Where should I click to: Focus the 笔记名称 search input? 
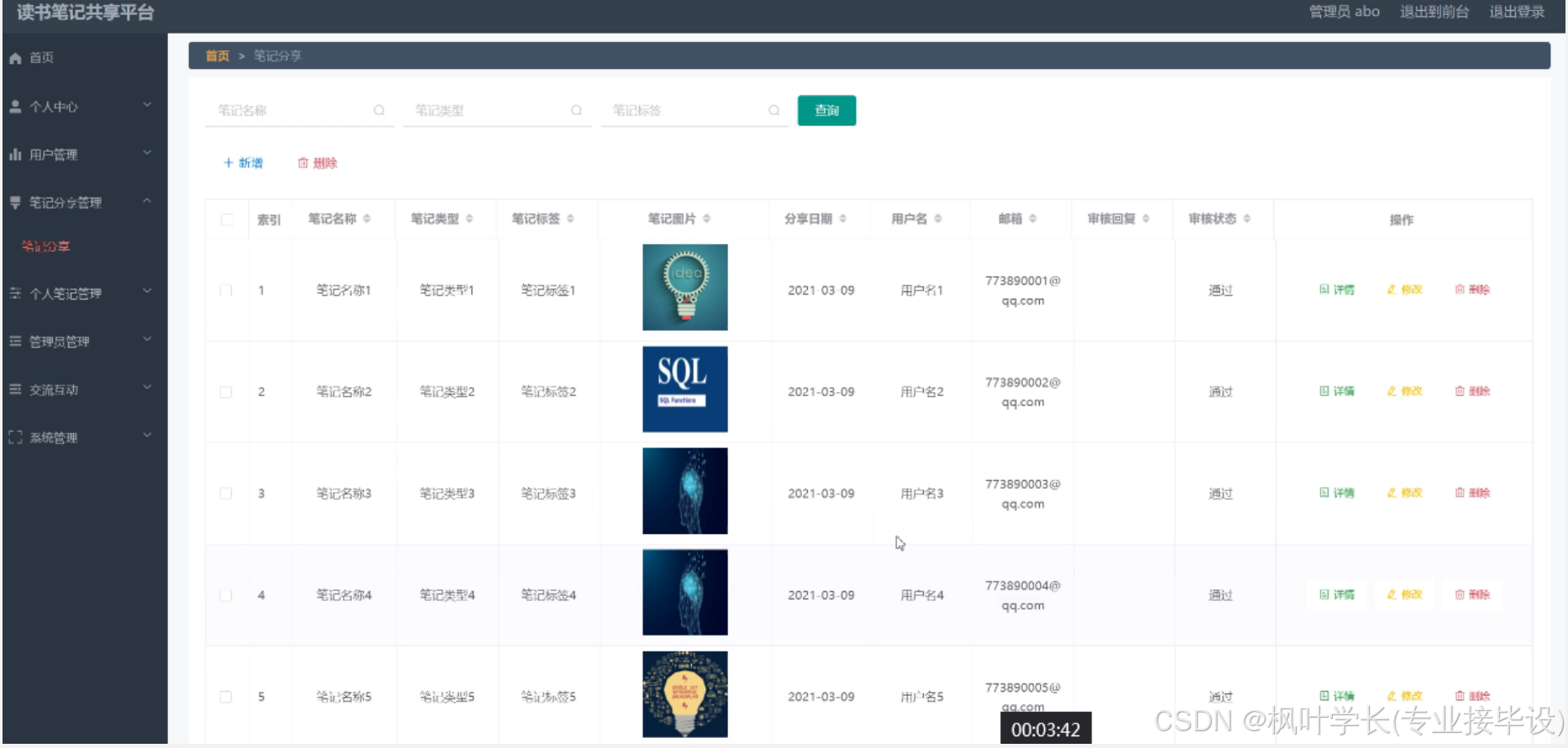[299, 110]
